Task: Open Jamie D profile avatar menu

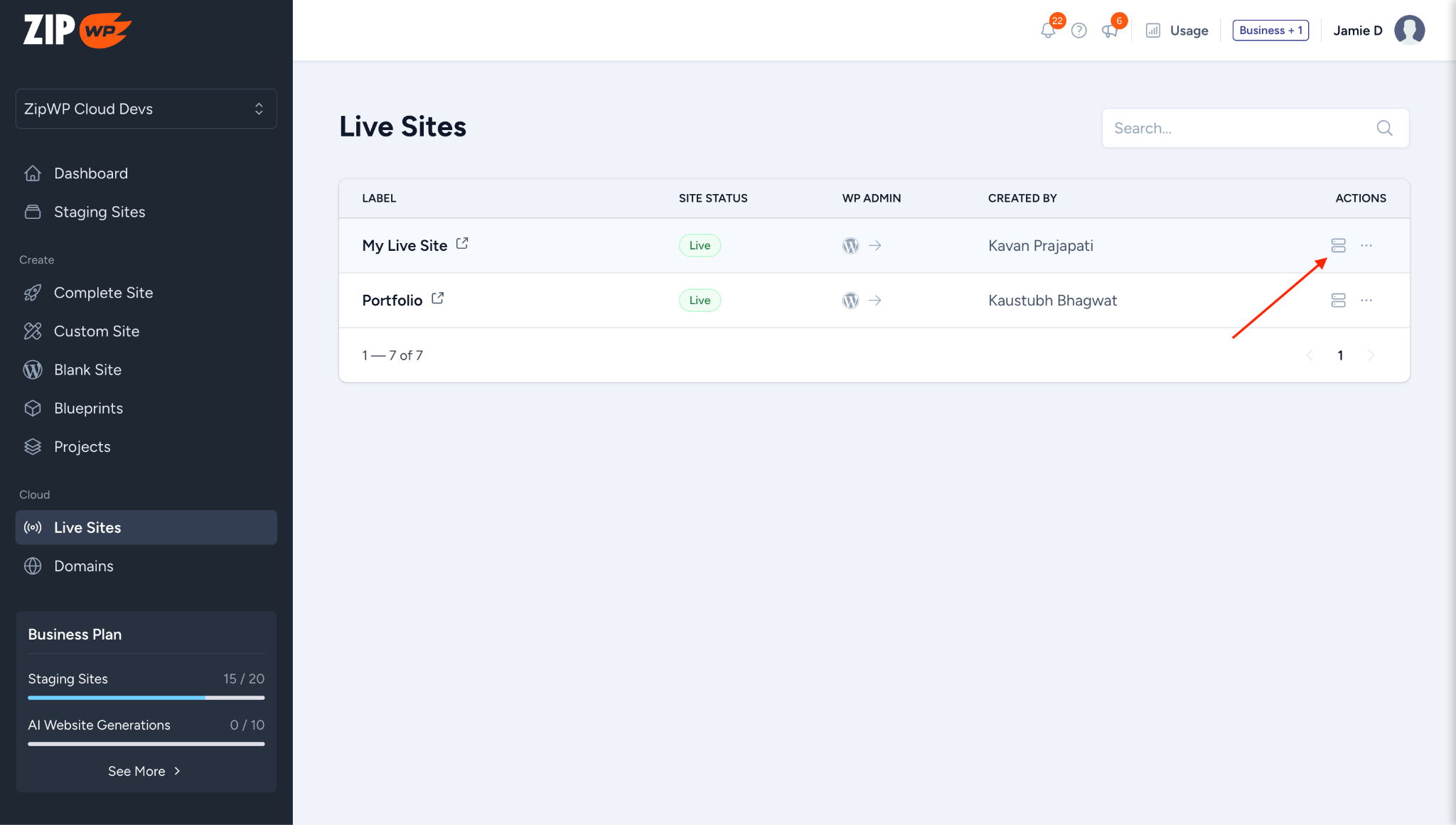Action: [x=1409, y=31]
